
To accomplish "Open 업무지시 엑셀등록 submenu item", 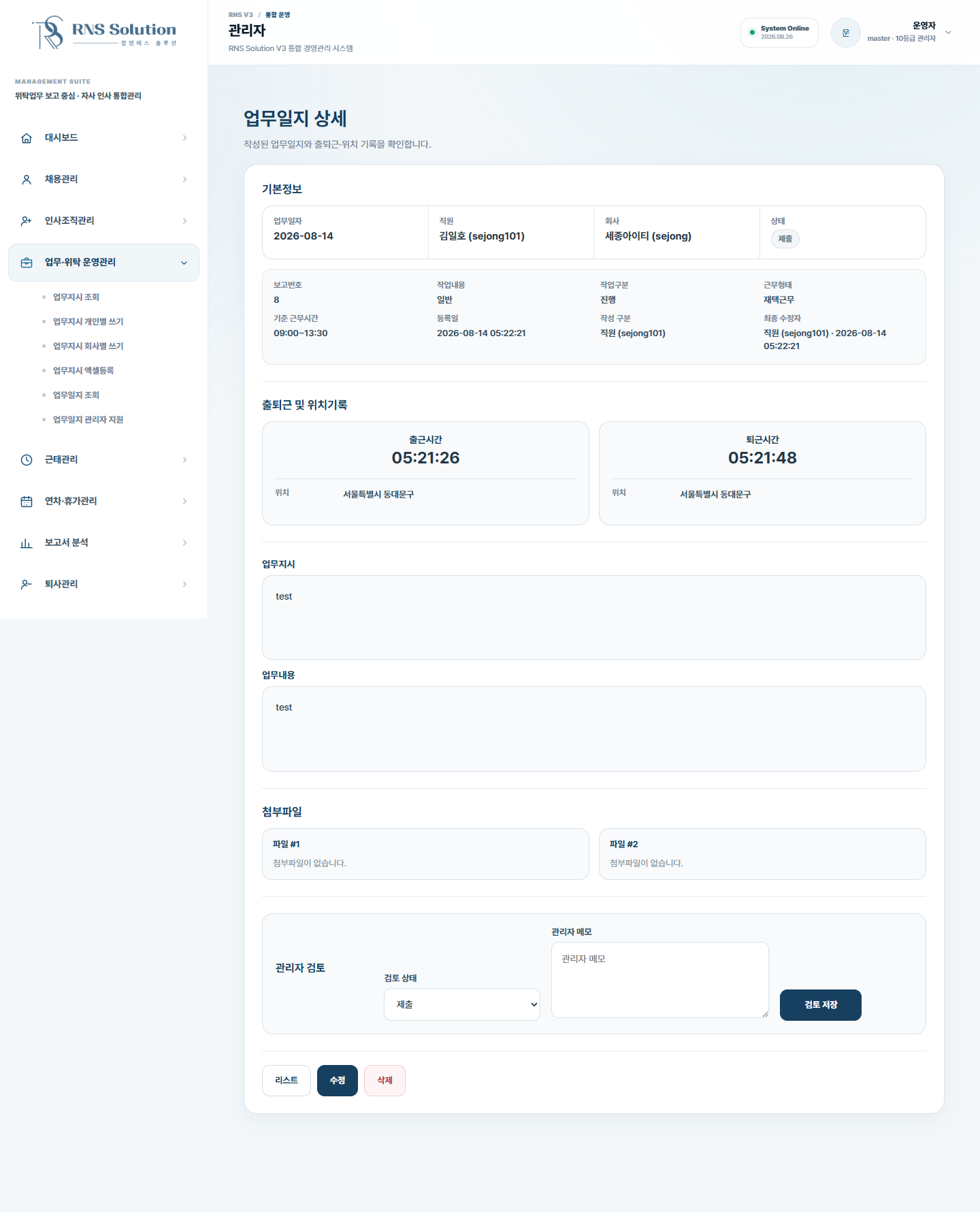I will (x=83, y=371).
